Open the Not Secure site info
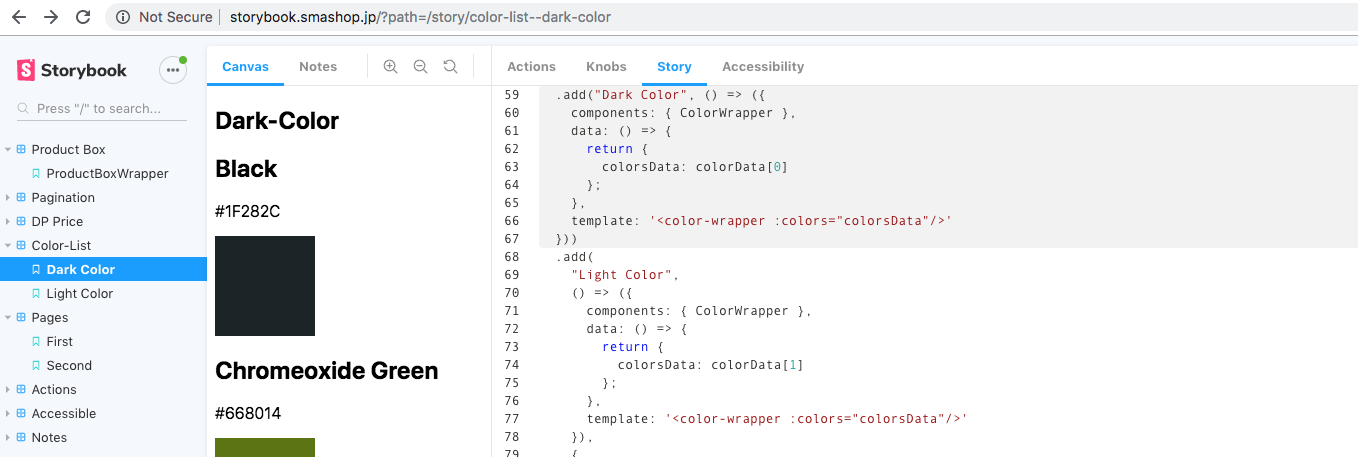Viewport: 1358px width, 457px height. [164, 17]
